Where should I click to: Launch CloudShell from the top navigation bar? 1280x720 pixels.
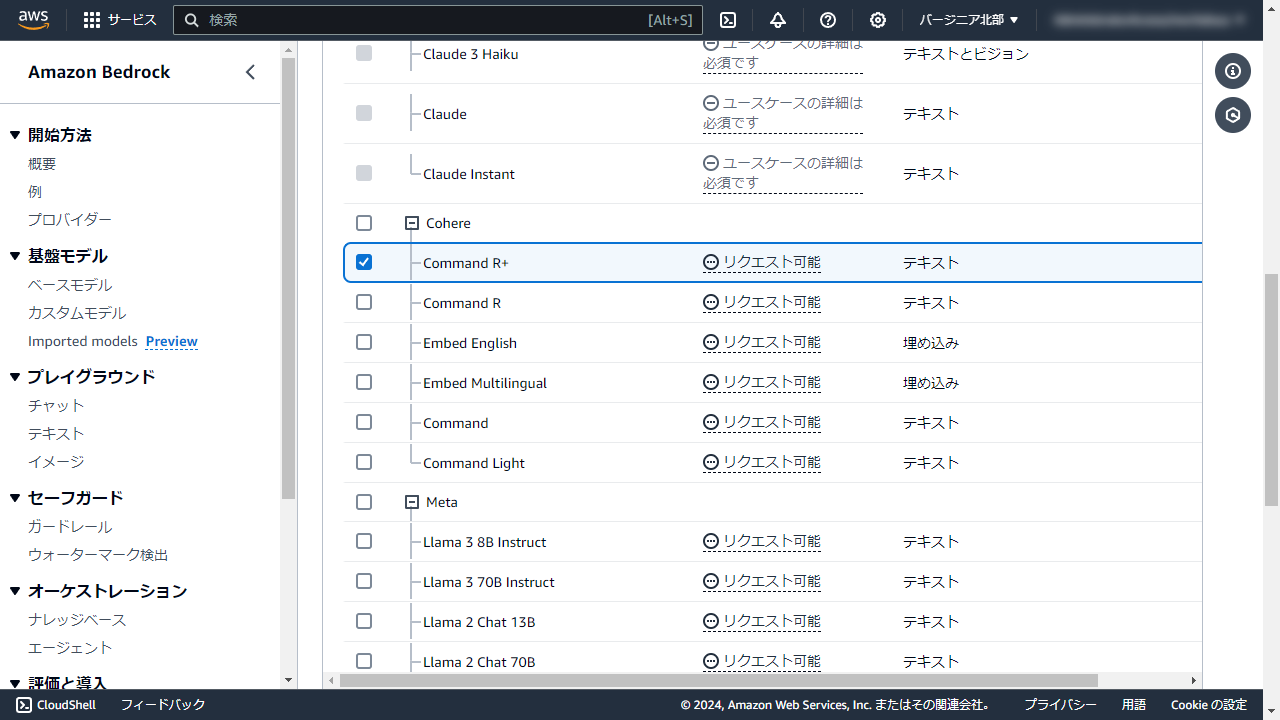tap(728, 20)
